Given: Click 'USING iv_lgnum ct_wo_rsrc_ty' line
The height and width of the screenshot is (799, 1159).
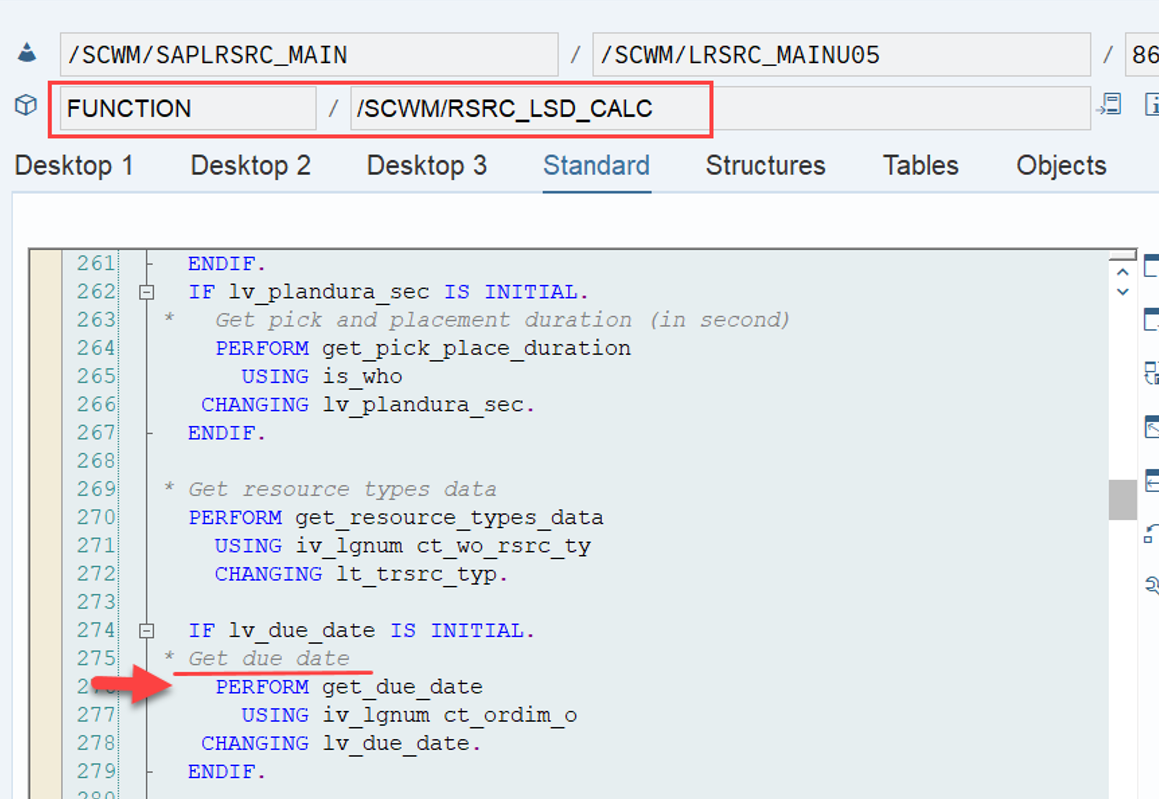Looking at the screenshot, I should [402, 546].
